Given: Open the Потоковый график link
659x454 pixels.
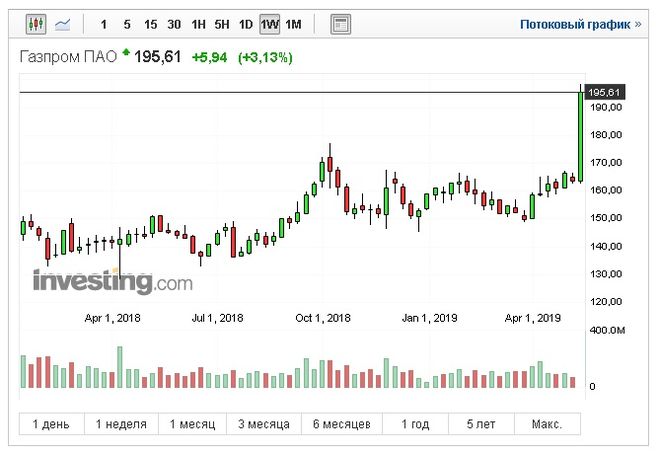Looking at the screenshot, I should tap(580, 24).
